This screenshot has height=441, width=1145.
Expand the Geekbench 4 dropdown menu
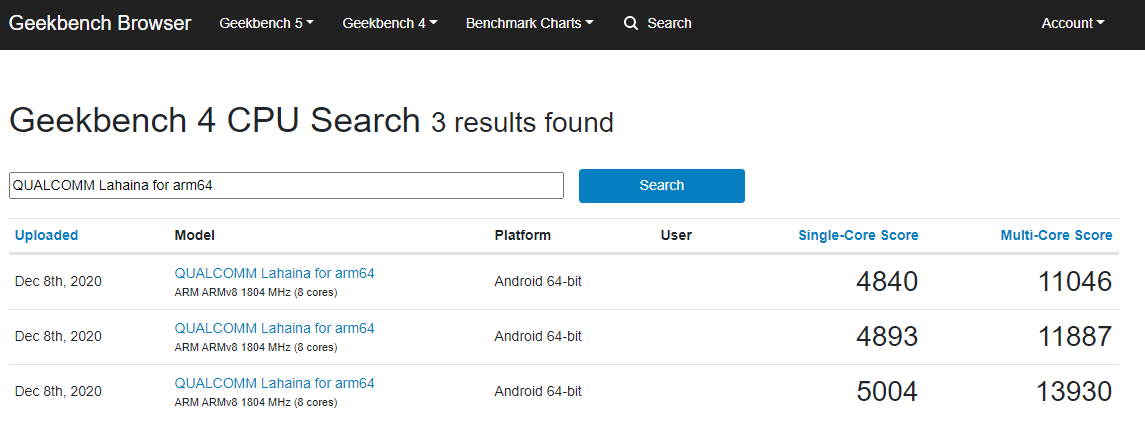(x=390, y=23)
